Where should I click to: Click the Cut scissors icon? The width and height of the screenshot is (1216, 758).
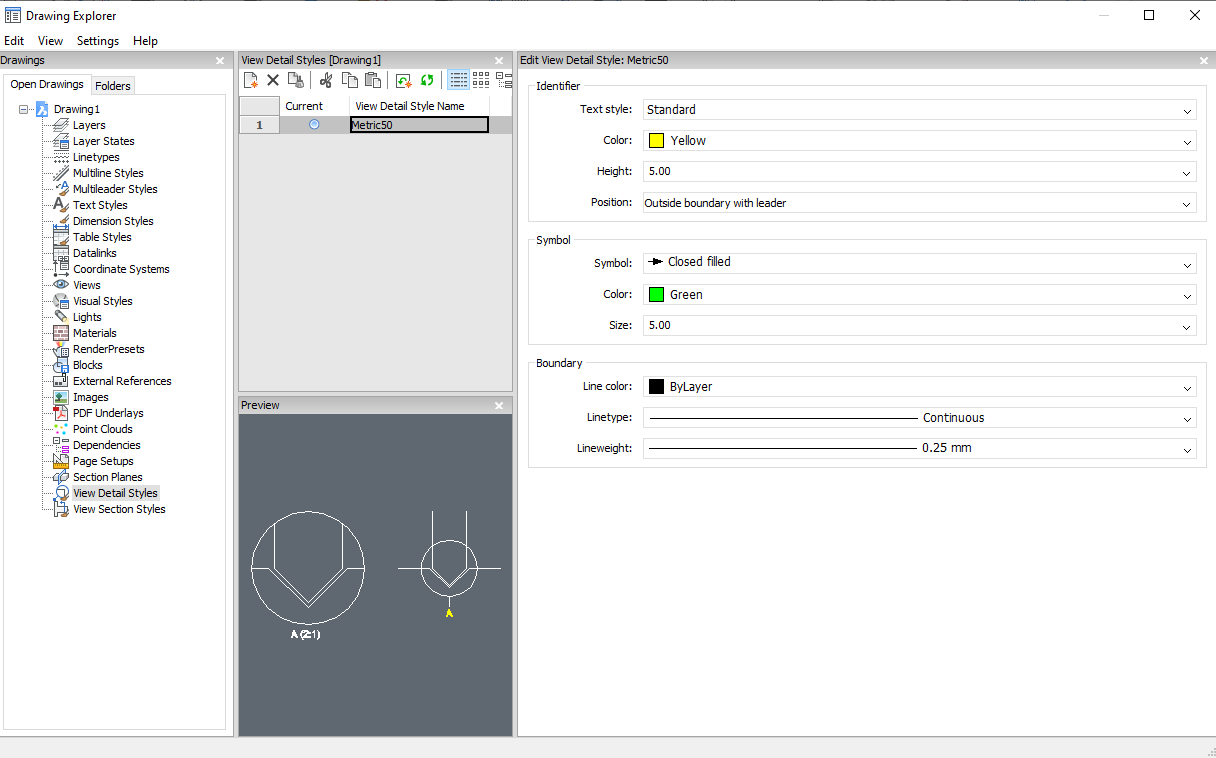click(326, 80)
